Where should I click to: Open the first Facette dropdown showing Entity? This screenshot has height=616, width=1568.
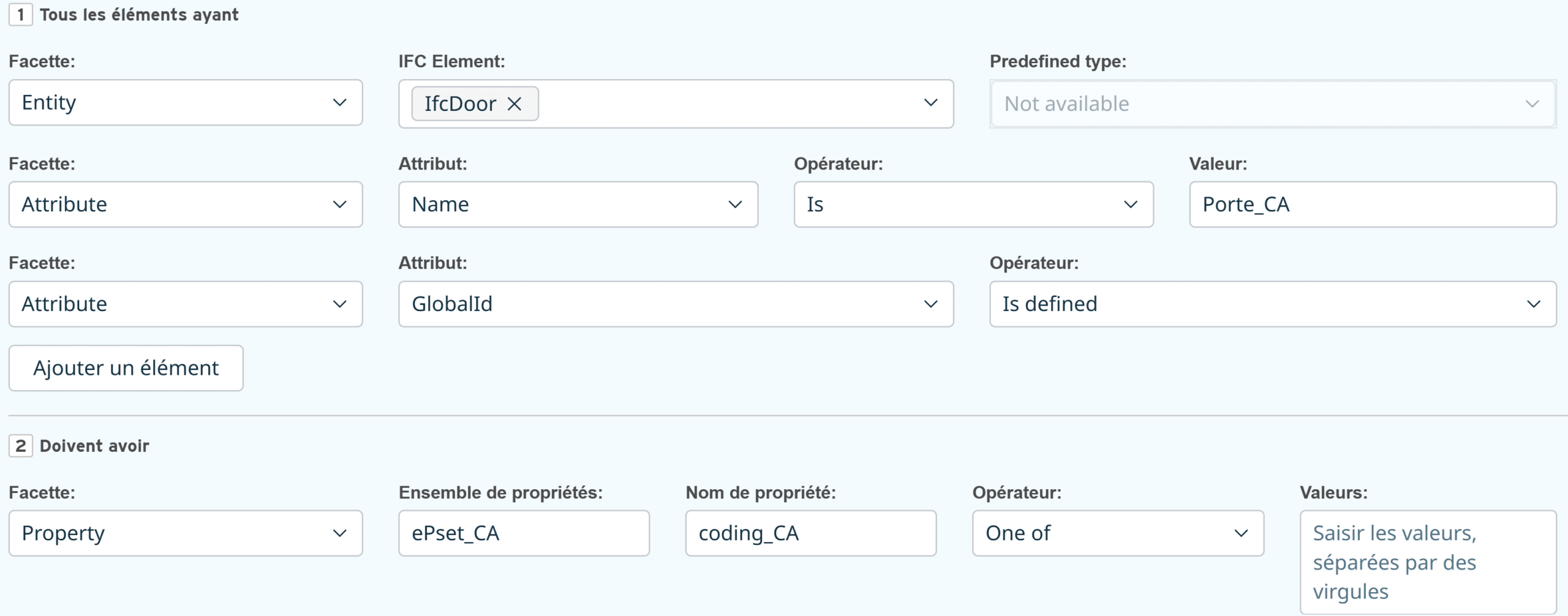click(x=186, y=103)
